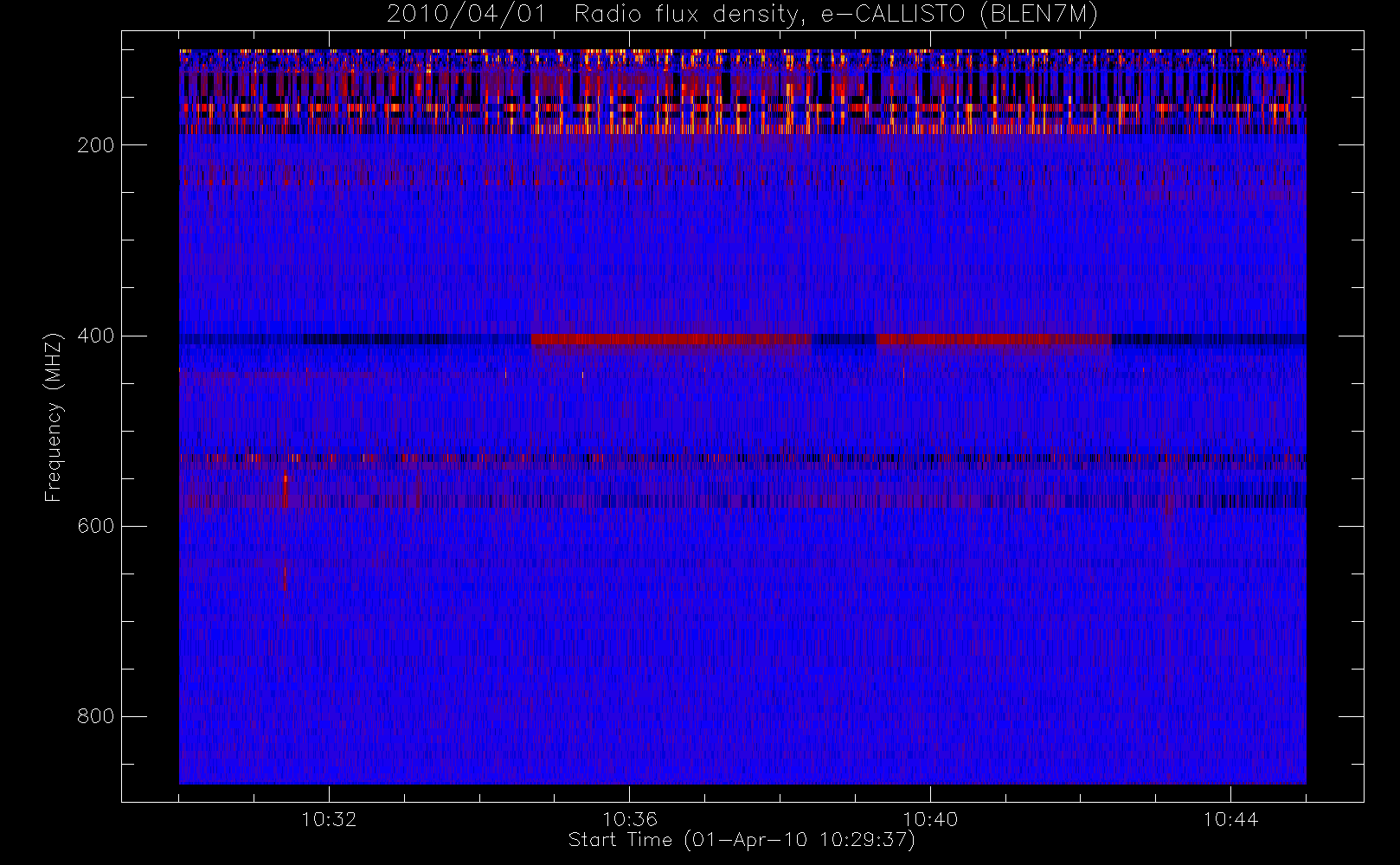This screenshot has height=865, width=1400.
Task: Click the 10:32 time tick label
Action: [x=329, y=819]
